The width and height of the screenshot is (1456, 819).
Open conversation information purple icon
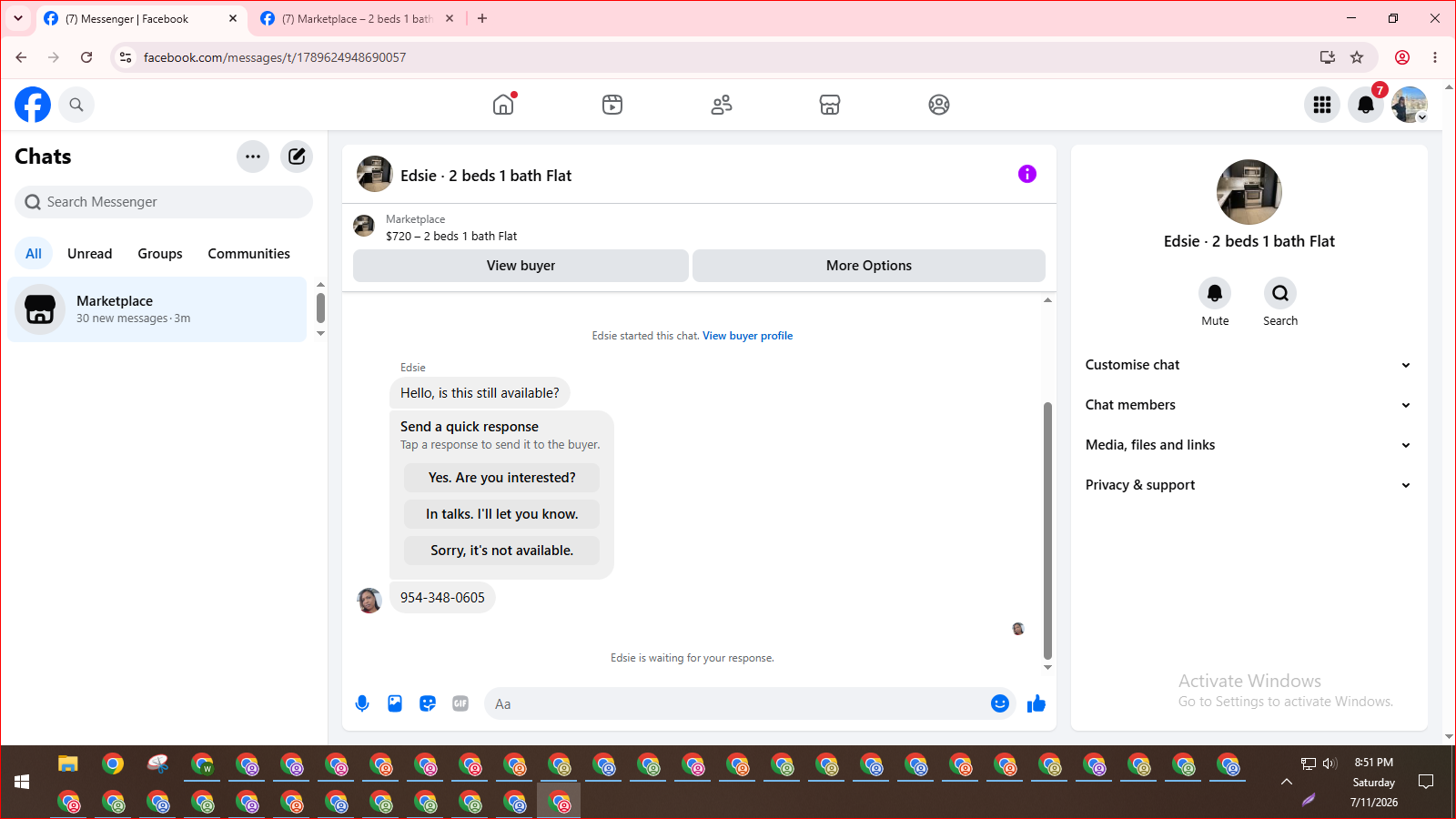(1027, 174)
